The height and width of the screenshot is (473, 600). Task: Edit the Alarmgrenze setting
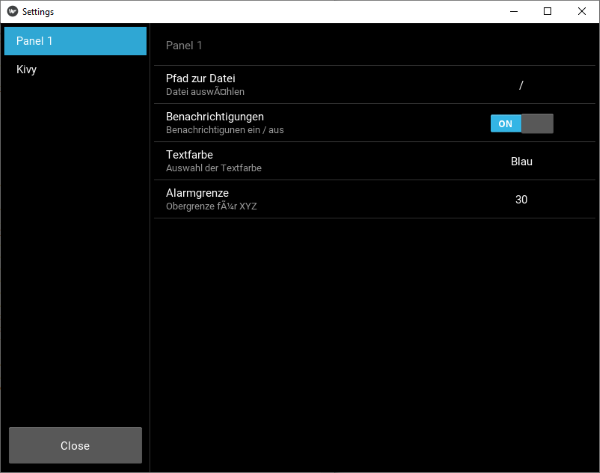click(x=374, y=199)
